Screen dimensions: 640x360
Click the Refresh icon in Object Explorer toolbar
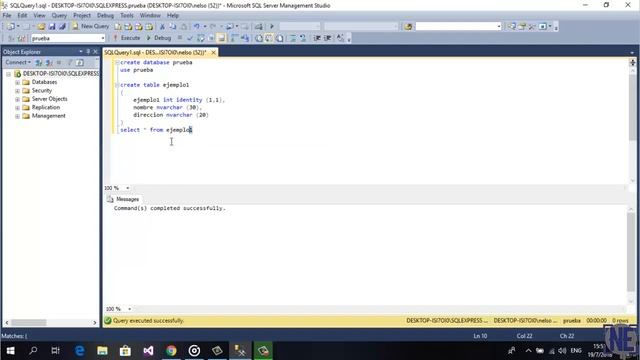80,62
